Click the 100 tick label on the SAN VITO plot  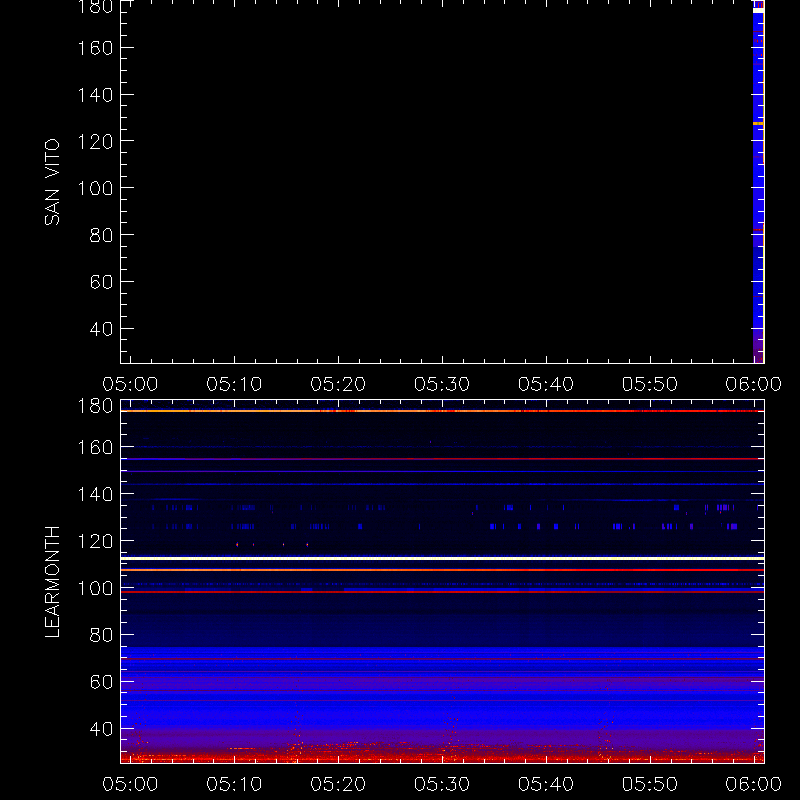(95, 188)
